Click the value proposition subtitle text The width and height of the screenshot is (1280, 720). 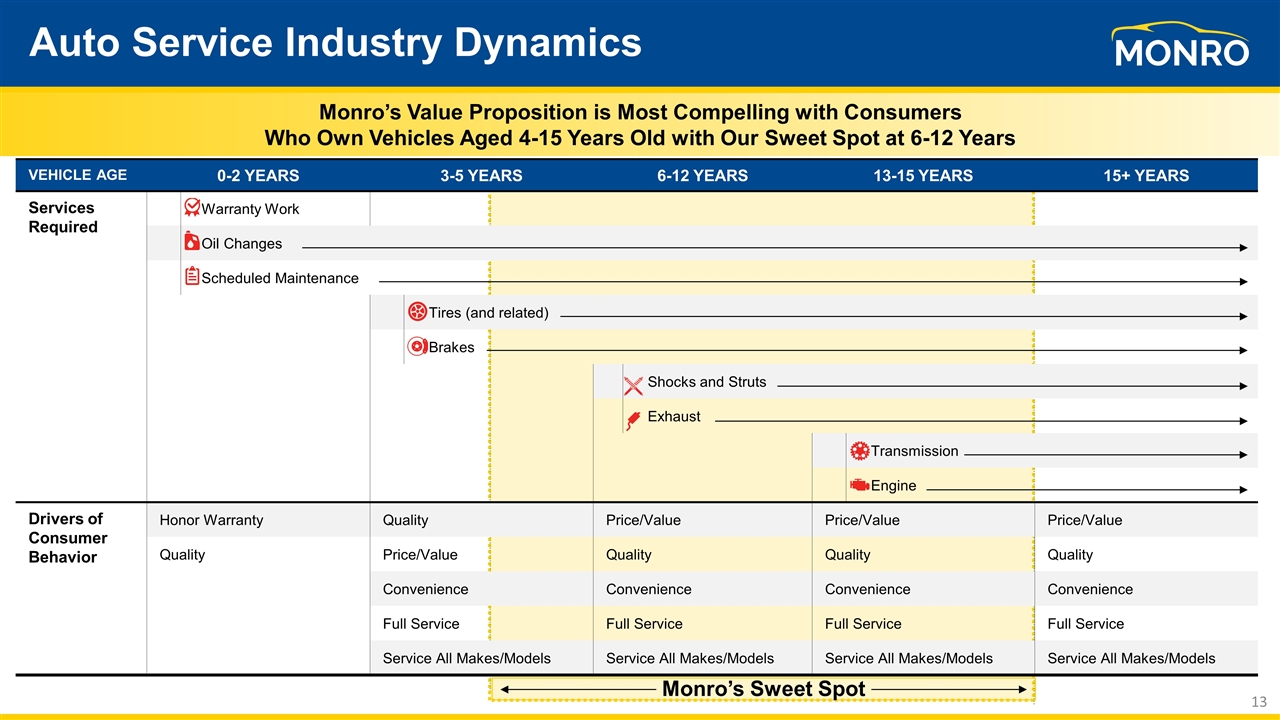(639, 125)
